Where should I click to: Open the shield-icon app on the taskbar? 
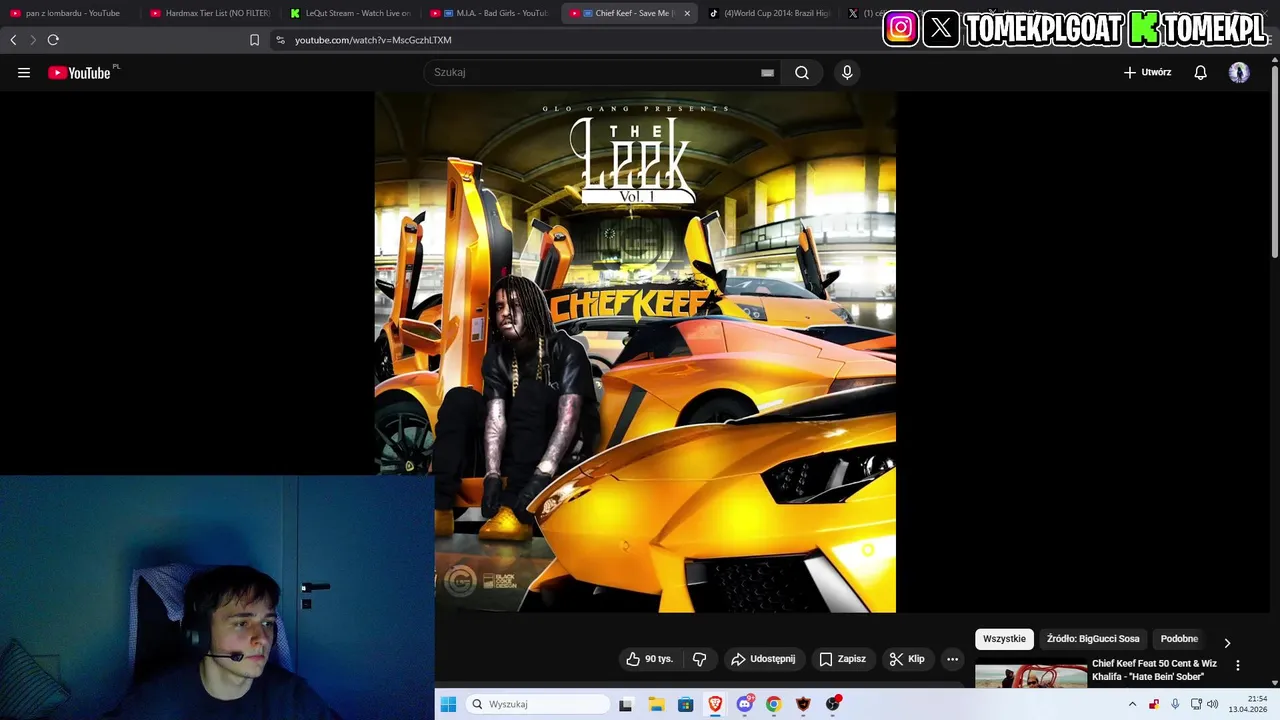[x=803, y=704]
